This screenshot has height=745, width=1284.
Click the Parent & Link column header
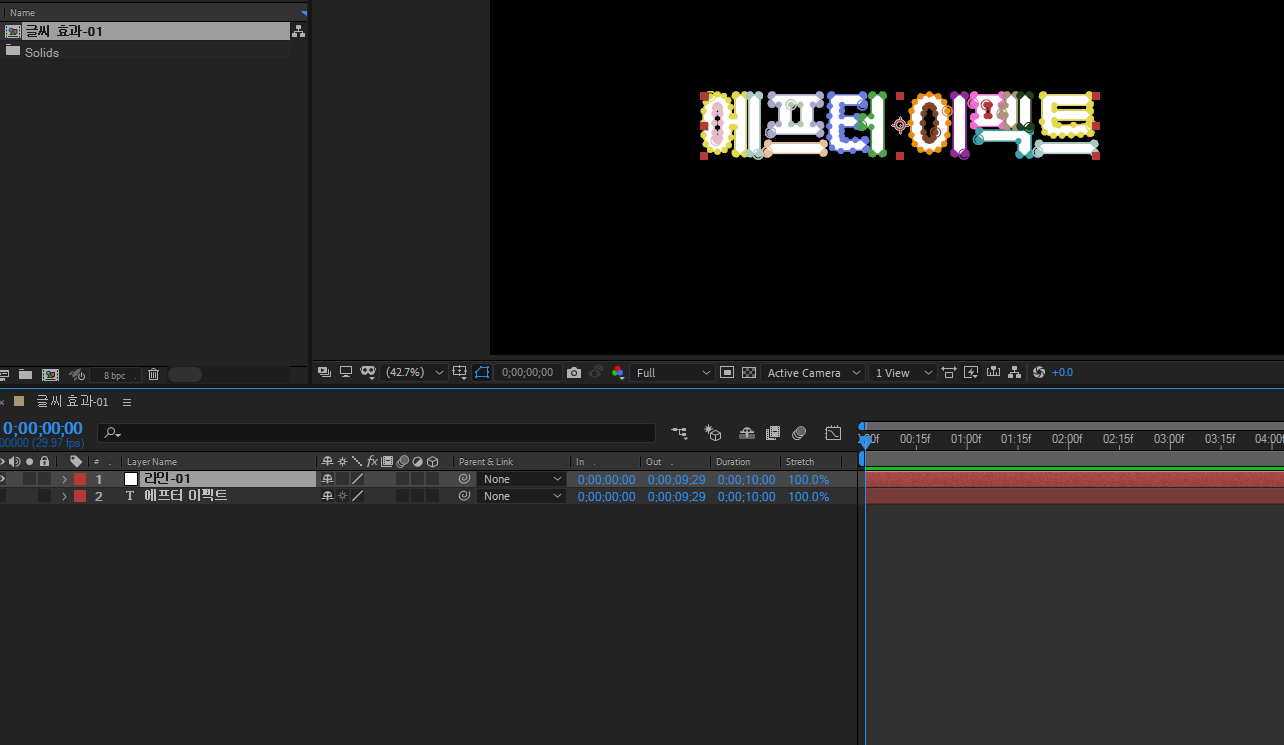click(x=486, y=462)
